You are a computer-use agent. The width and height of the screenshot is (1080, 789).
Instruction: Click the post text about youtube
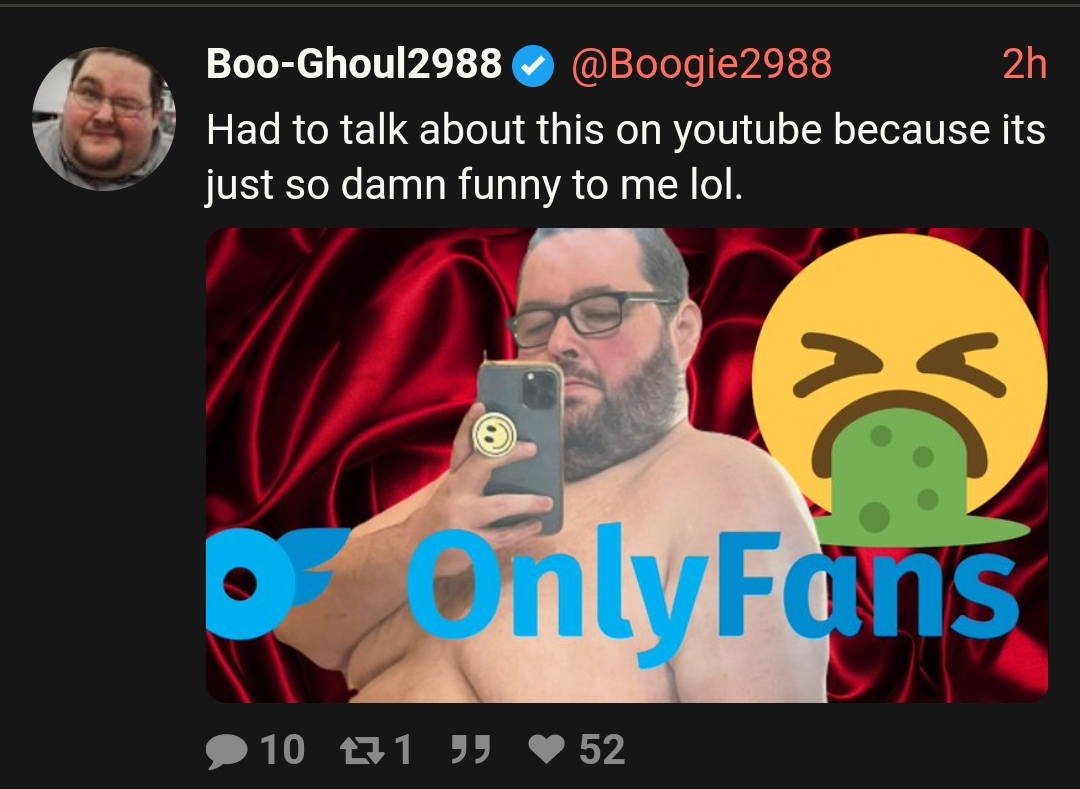[625, 157]
